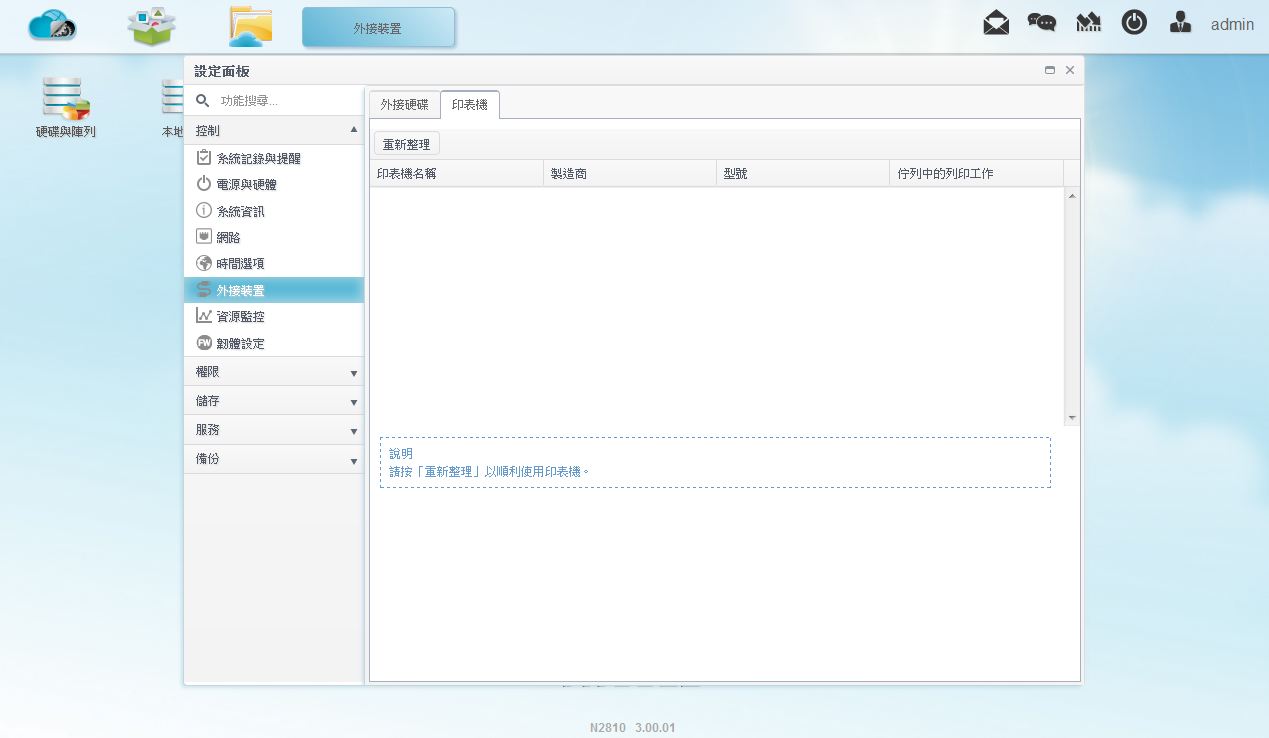Expand the 備份 section
This screenshot has height=738, width=1269.
pyautogui.click(x=274, y=459)
